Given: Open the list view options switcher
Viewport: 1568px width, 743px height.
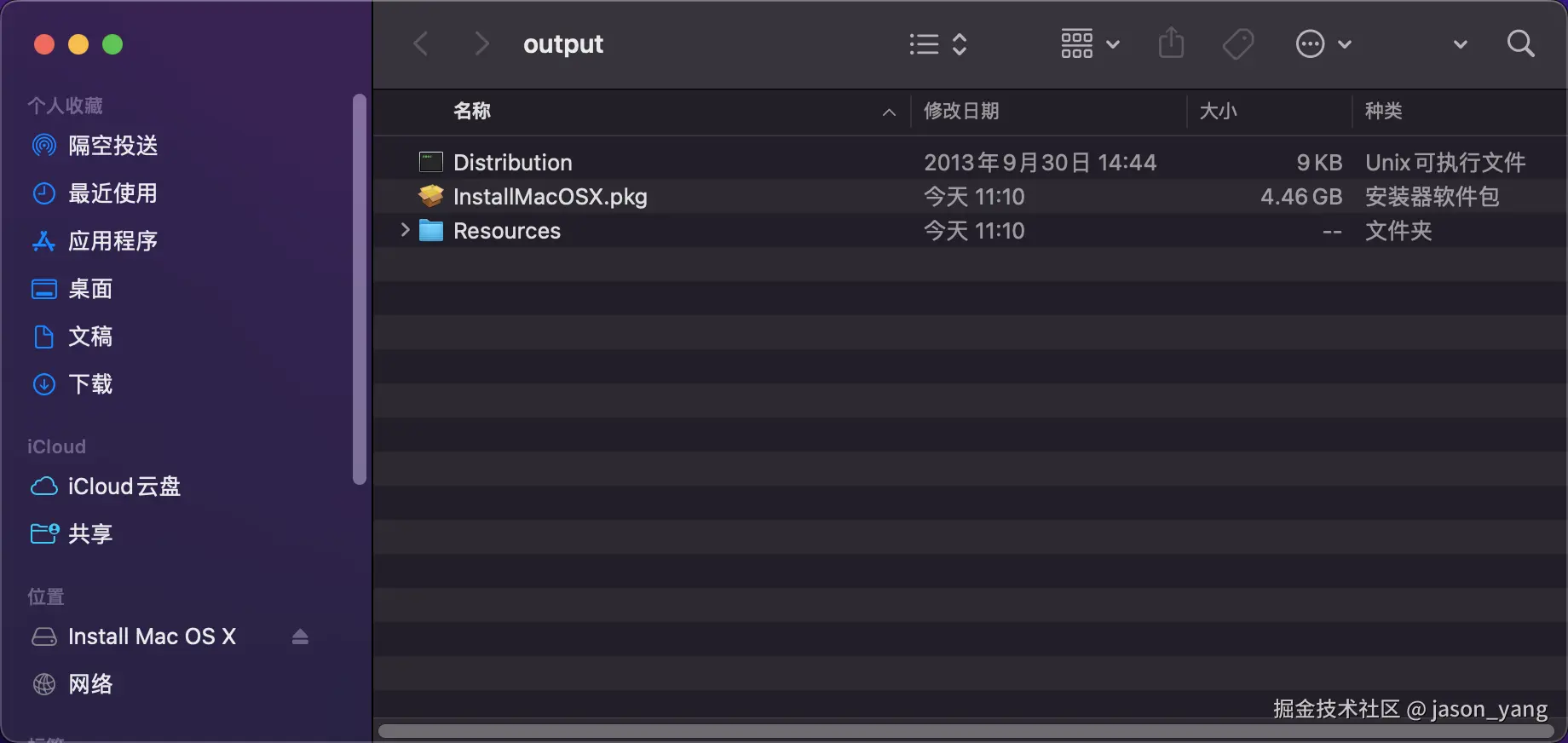Looking at the screenshot, I should (937, 43).
